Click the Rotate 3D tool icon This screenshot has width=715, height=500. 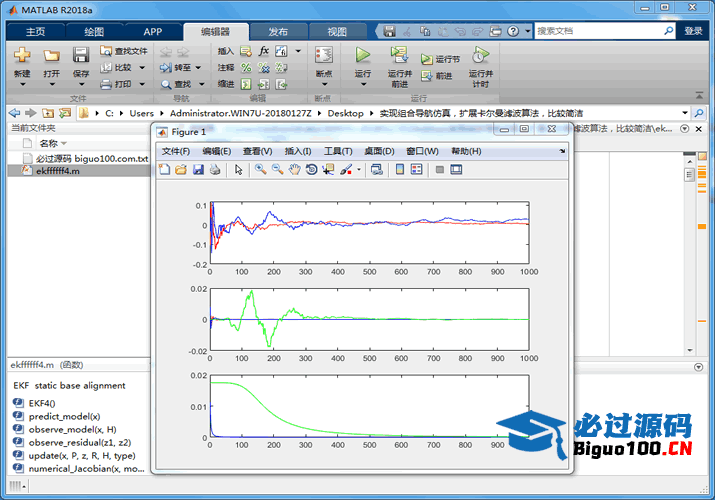coord(311,170)
